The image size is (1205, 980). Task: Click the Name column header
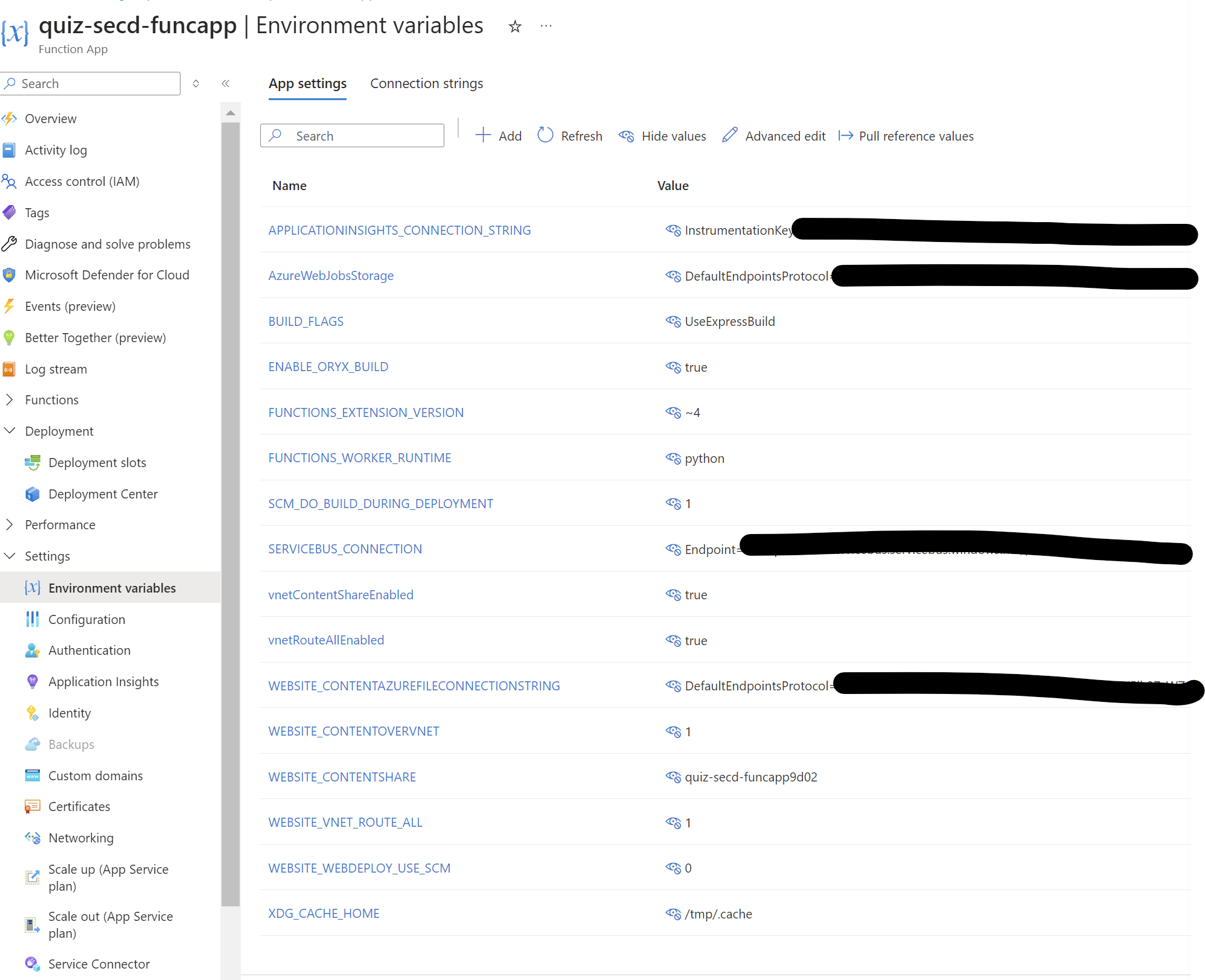pos(289,185)
